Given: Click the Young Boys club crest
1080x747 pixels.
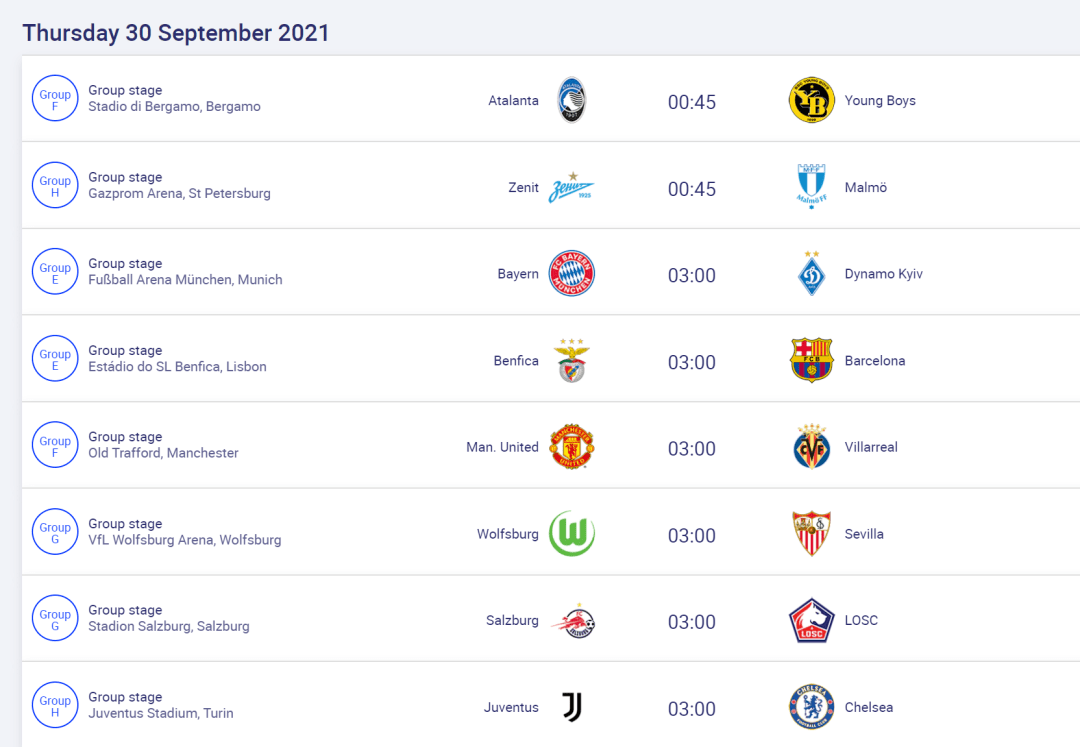Looking at the screenshot, I should tap(811, 100).
